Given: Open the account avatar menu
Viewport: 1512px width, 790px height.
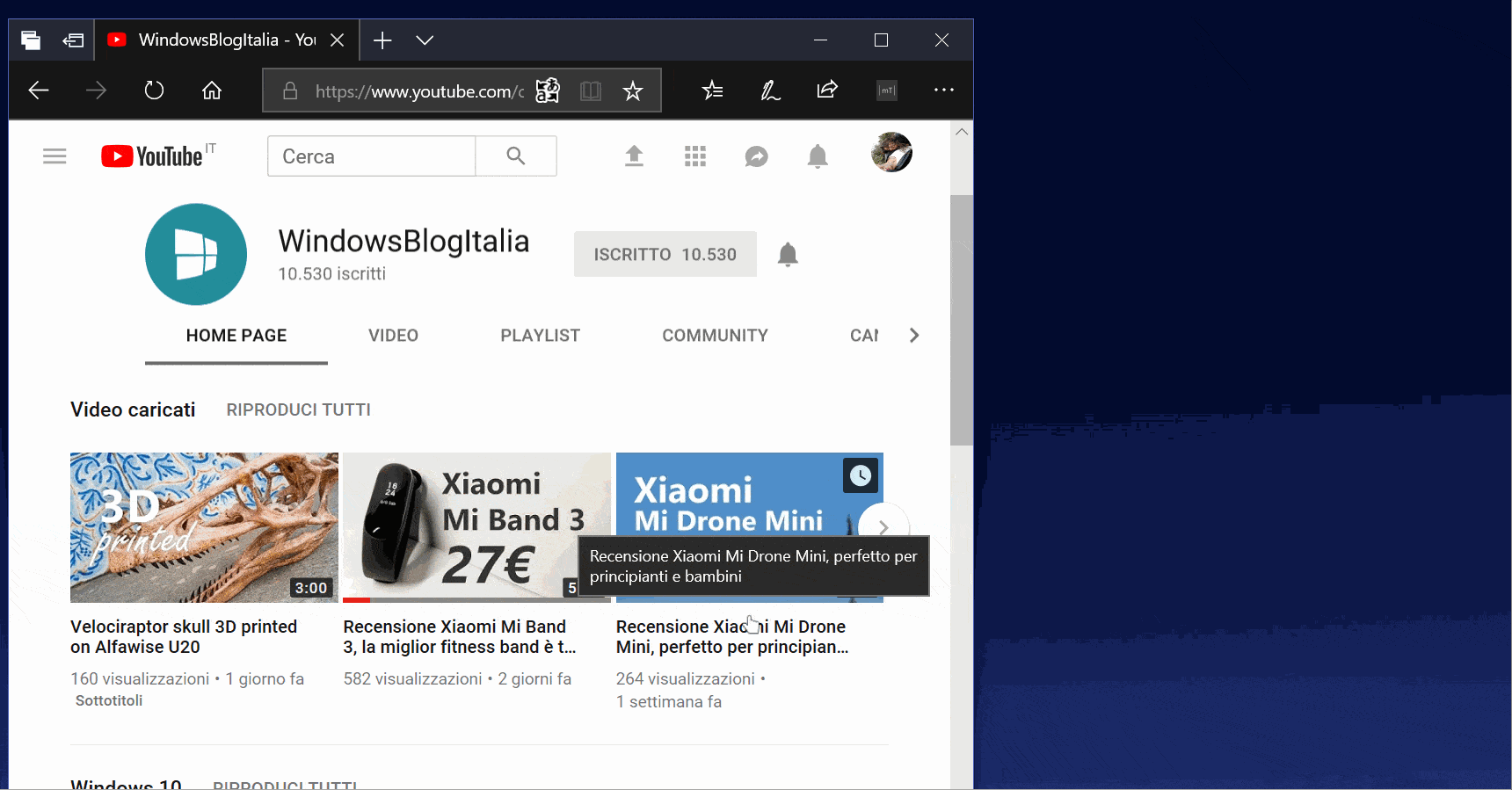Looking at the screenshot, I should pos(891,152).
